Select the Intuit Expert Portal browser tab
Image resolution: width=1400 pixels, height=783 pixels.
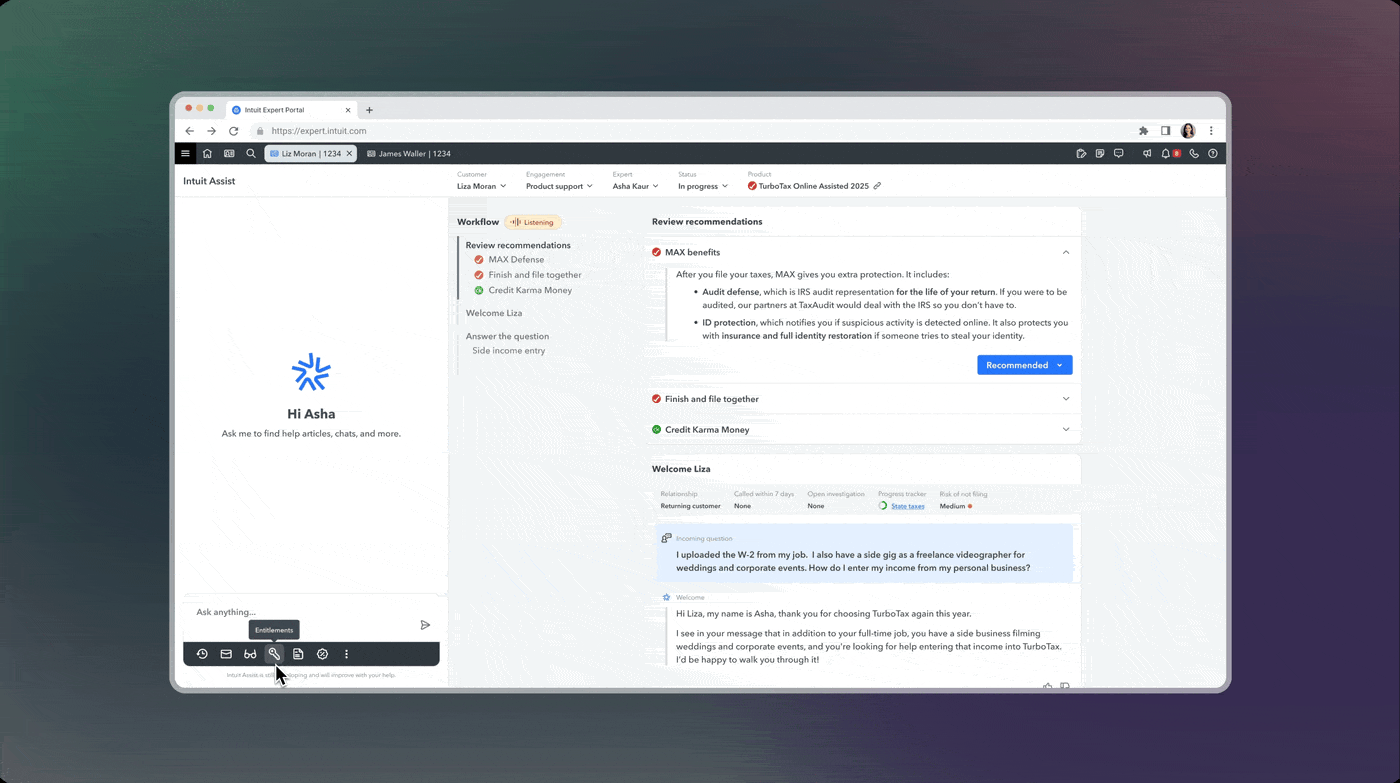tap(291, 110)
